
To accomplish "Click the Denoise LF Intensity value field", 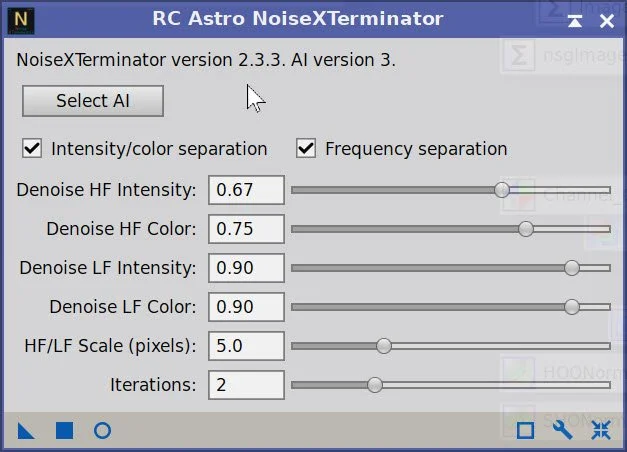I will (246, 268).
